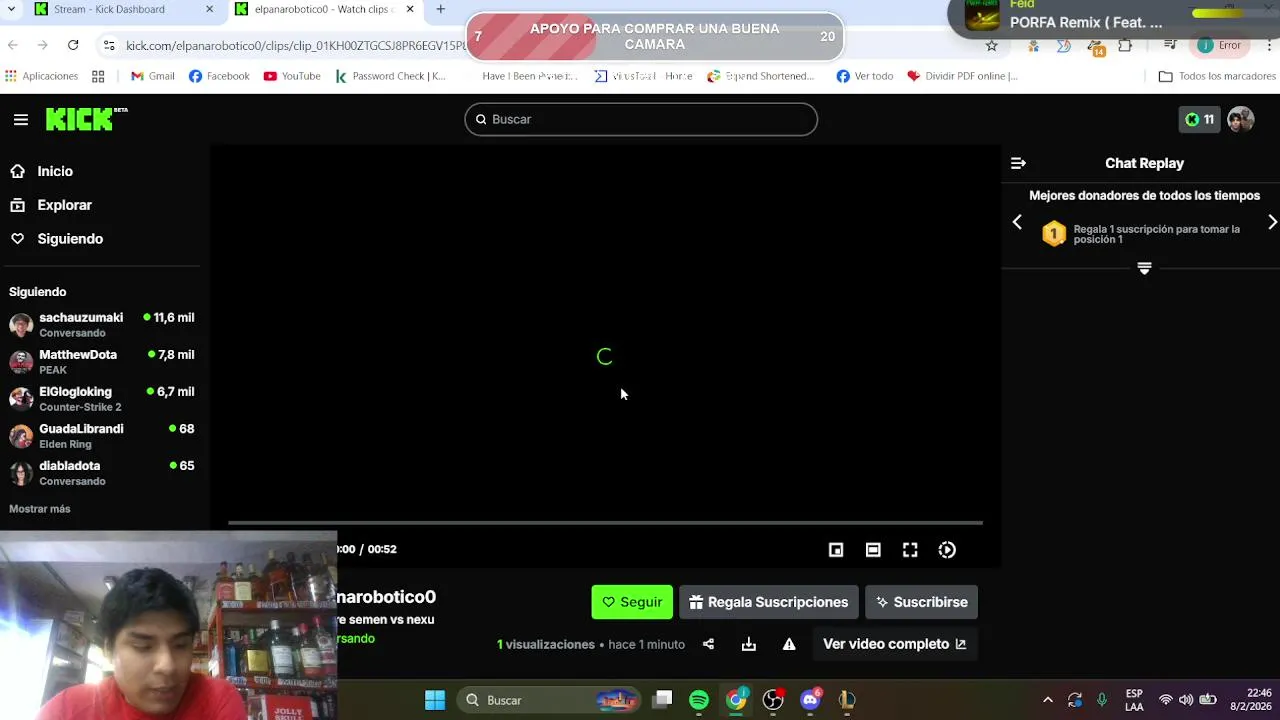Image resolution: width=1280 pixels, height=720 pixels.
Task: Show hidden system tray icons
Action: coord(1047,700)
